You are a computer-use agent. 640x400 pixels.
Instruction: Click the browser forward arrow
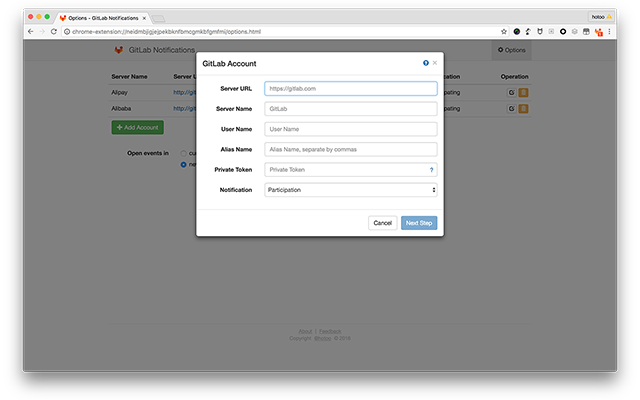point(42,31)
